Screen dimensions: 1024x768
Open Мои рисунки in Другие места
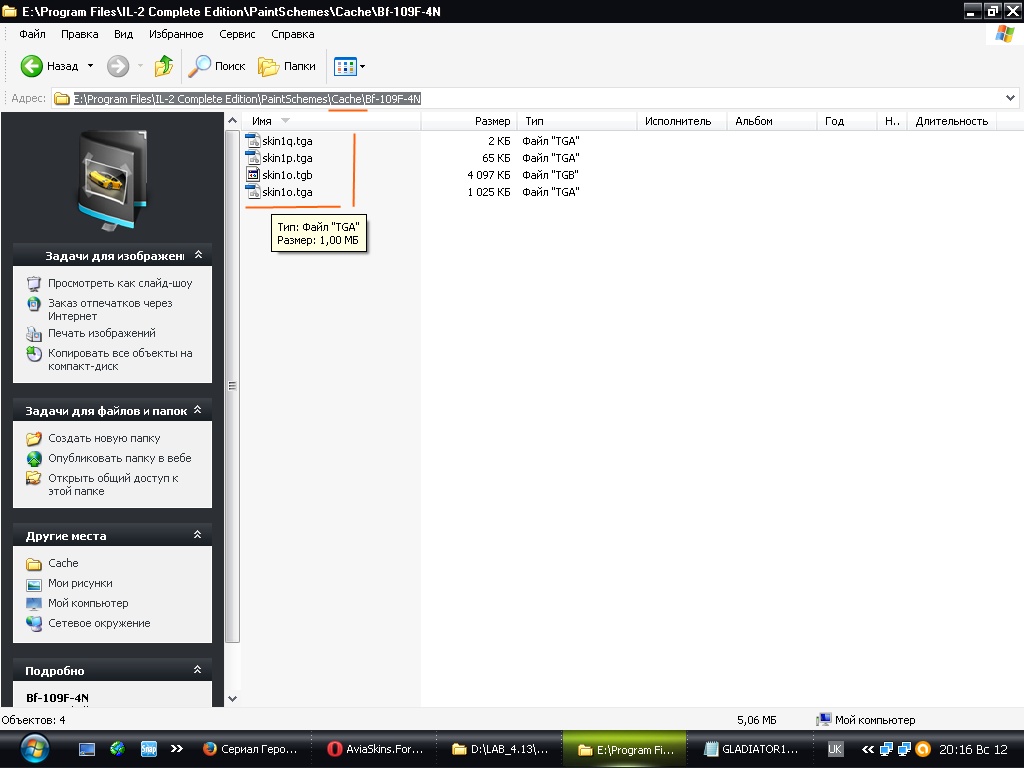(x=80, y=583)
